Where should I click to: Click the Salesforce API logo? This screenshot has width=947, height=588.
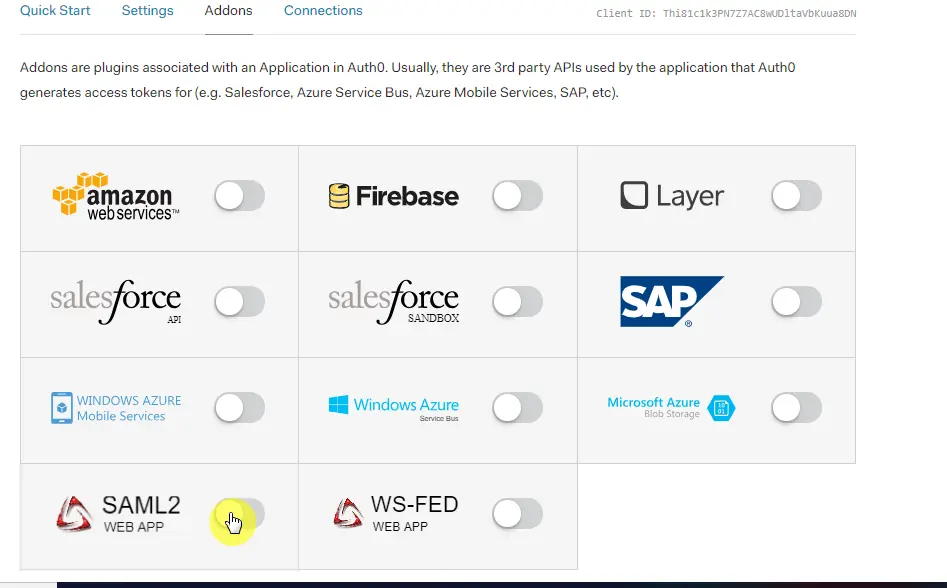115,301
